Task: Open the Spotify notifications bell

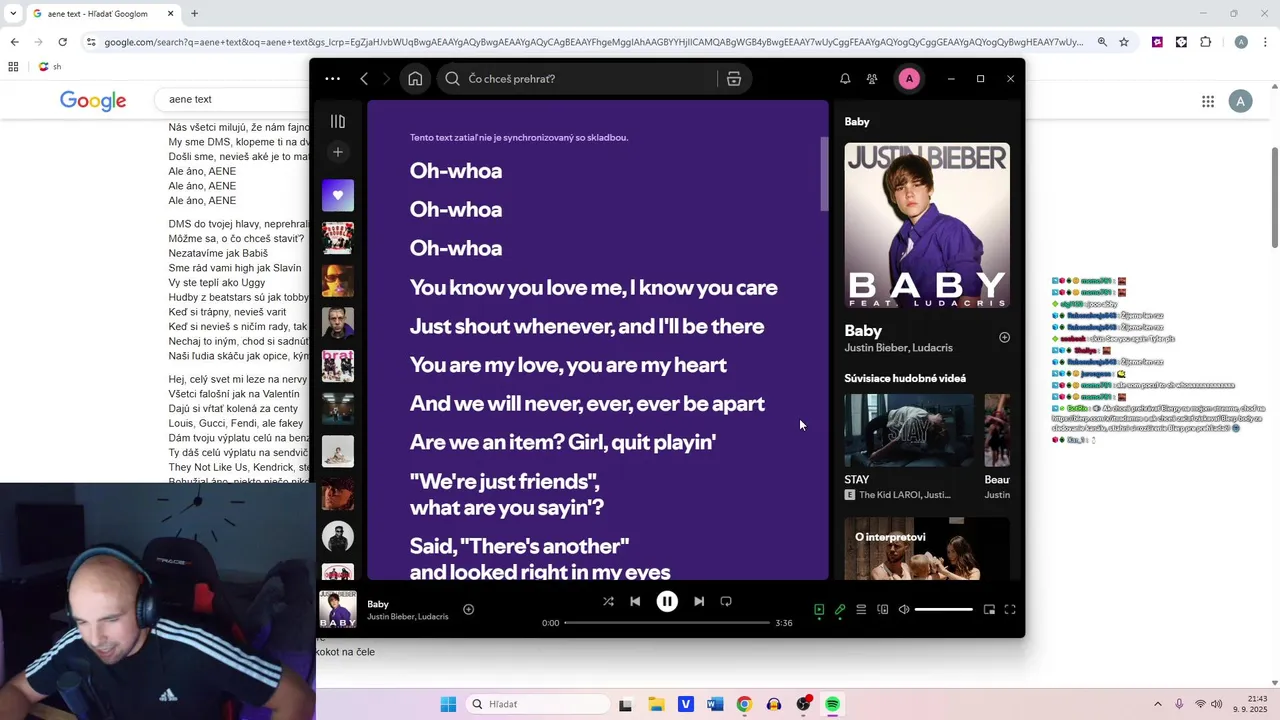Action: tap(845, 79)
